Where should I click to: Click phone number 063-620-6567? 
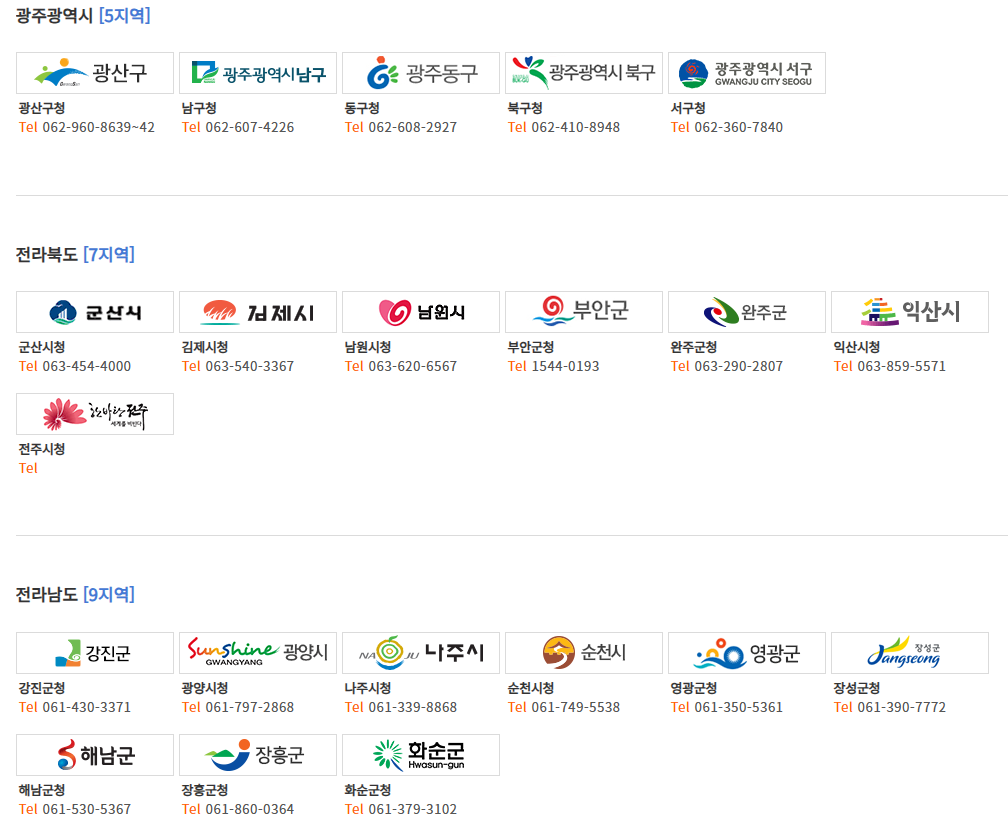pos(413,366)
